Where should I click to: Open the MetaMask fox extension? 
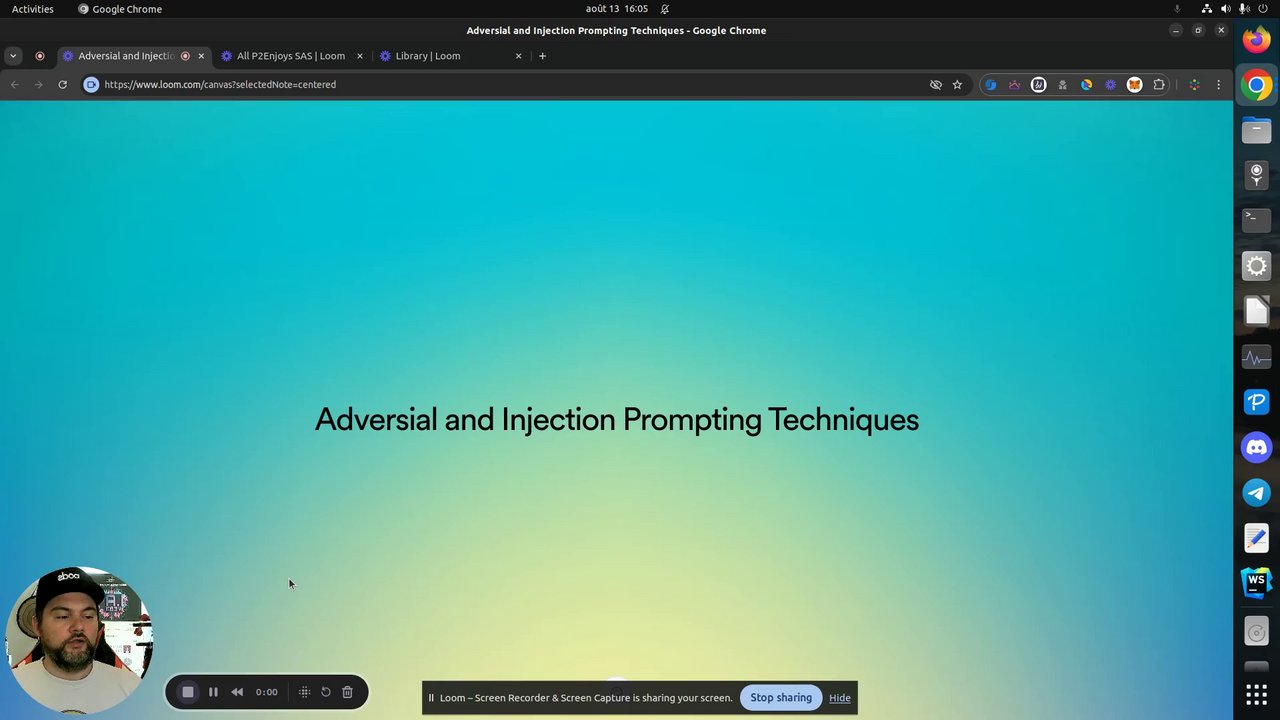1134,85
